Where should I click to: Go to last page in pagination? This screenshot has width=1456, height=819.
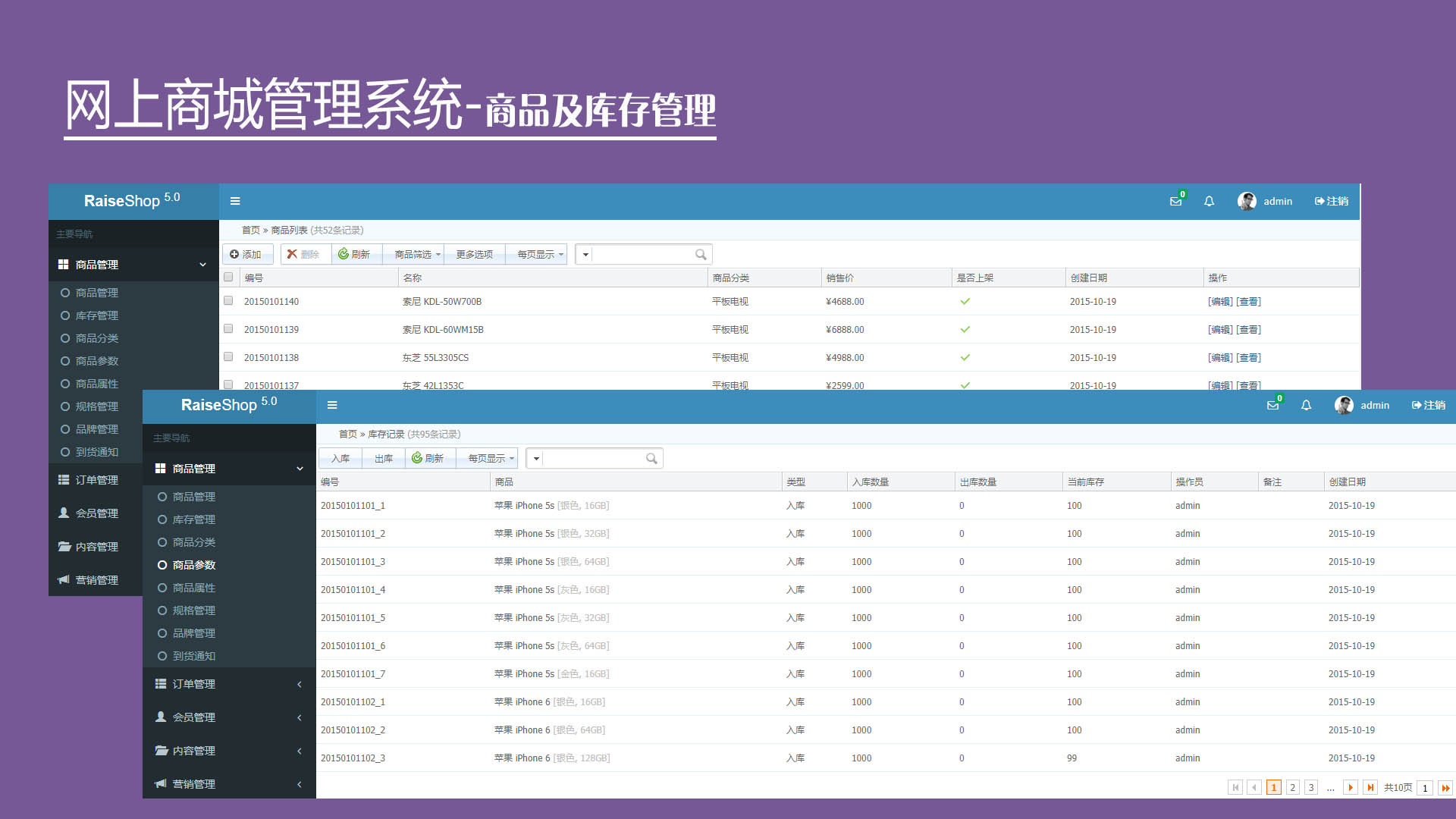point(1370,788)
